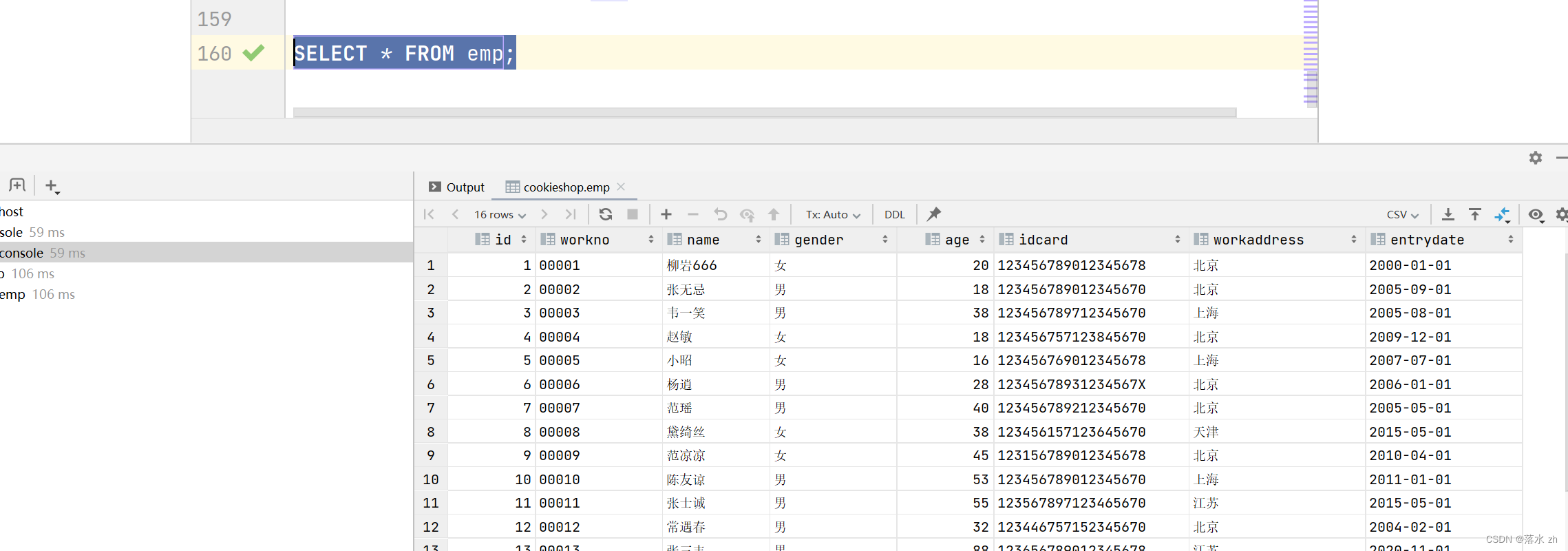Go to last page of results
This screenshot has height=551, width=1568.
tap(571, 214)
